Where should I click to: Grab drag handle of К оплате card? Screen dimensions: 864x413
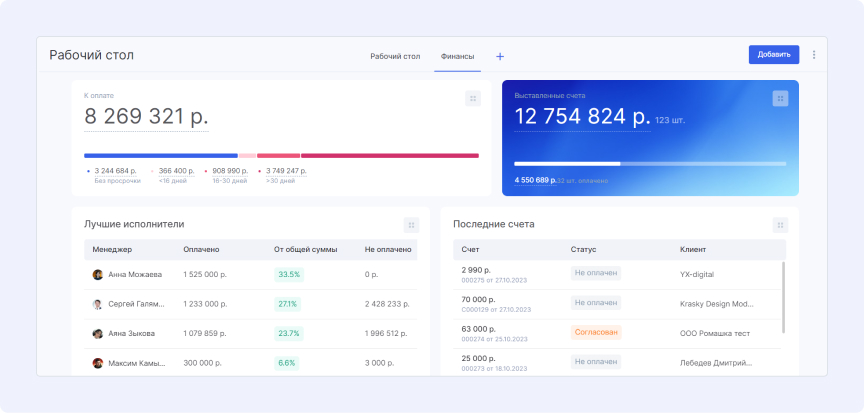pos(473,99)
